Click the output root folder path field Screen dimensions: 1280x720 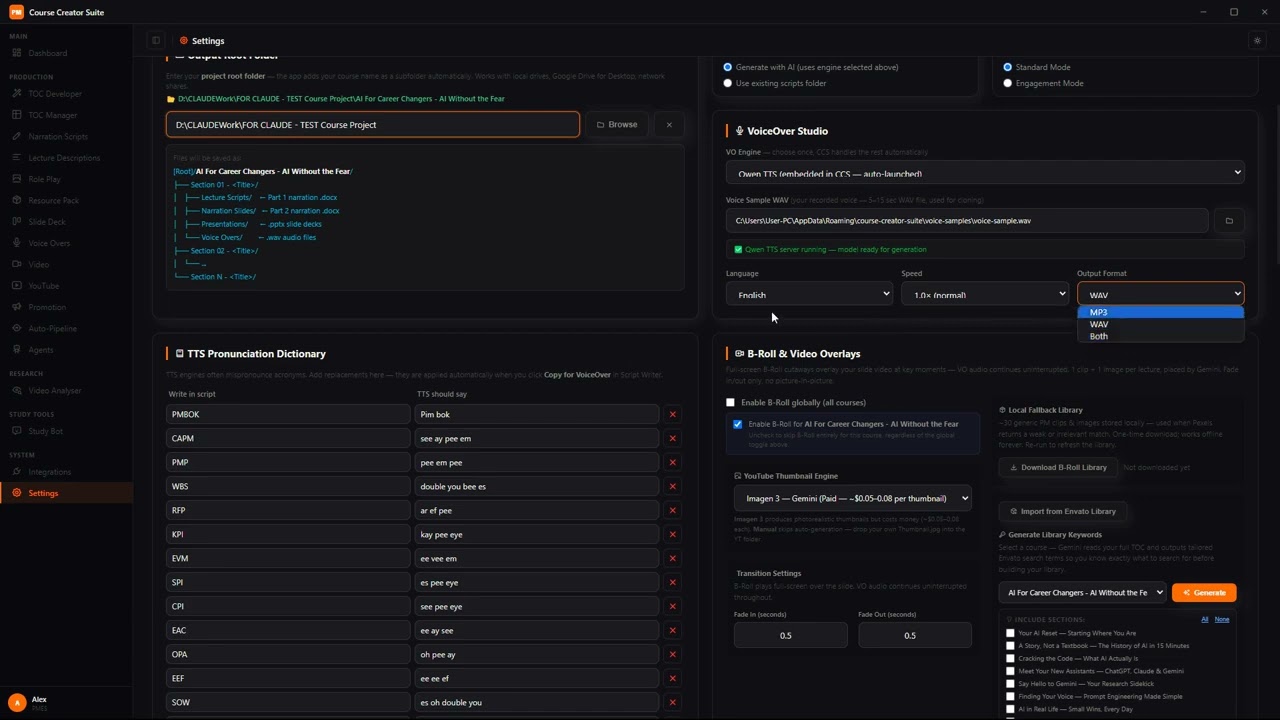pos(373,125)
